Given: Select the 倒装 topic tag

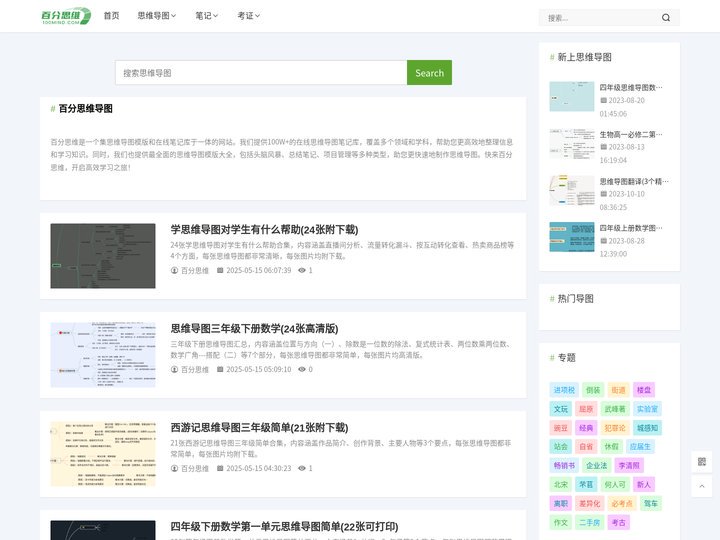Looking at the screenshot, I should pyautogui.click(x=593, y=390).
